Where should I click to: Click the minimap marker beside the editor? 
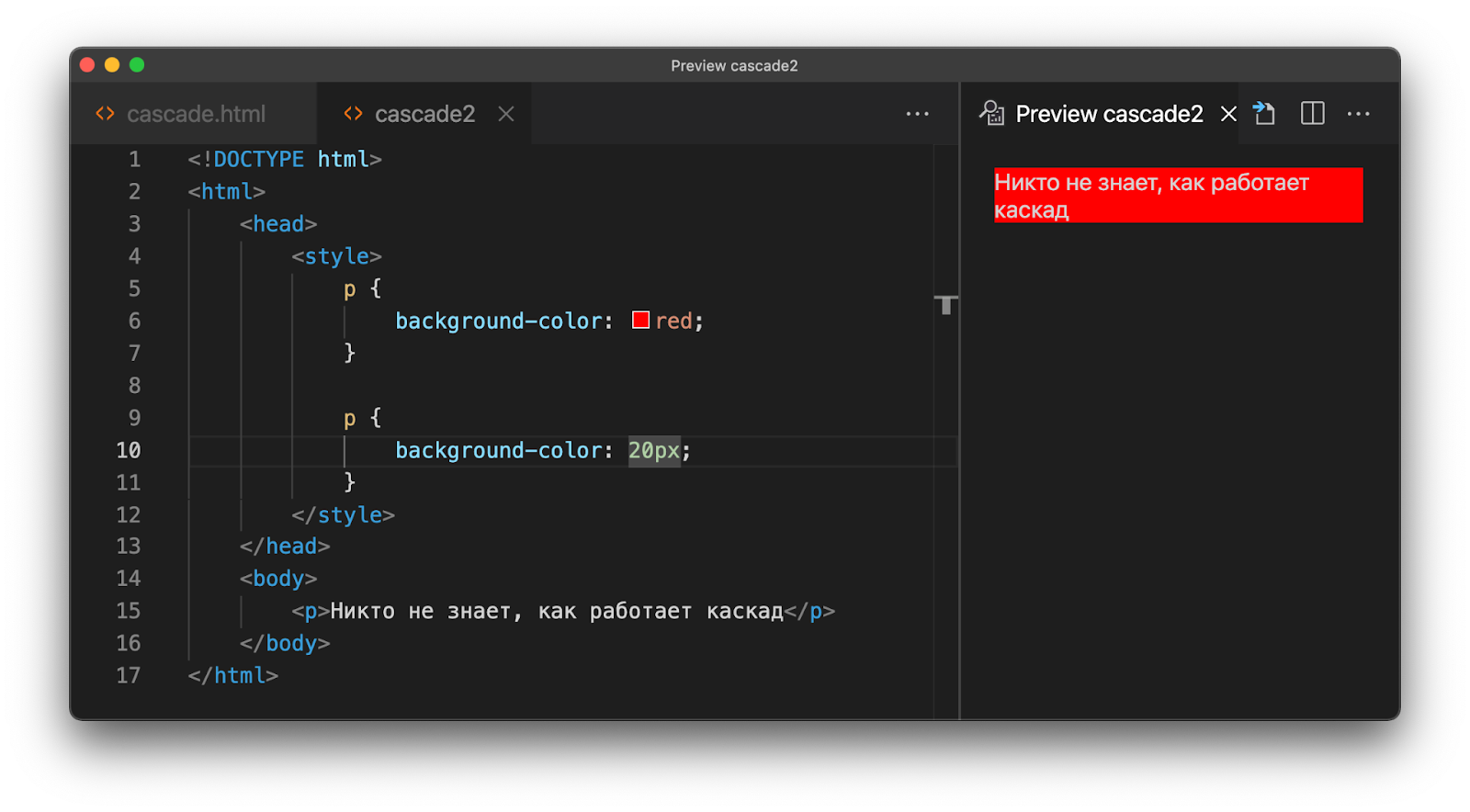pos(946,305)
